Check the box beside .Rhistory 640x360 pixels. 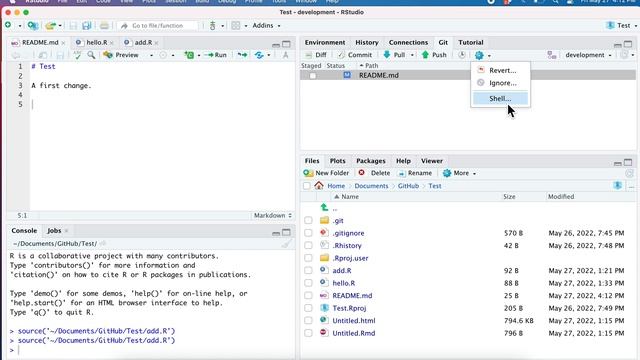[308, 245]
